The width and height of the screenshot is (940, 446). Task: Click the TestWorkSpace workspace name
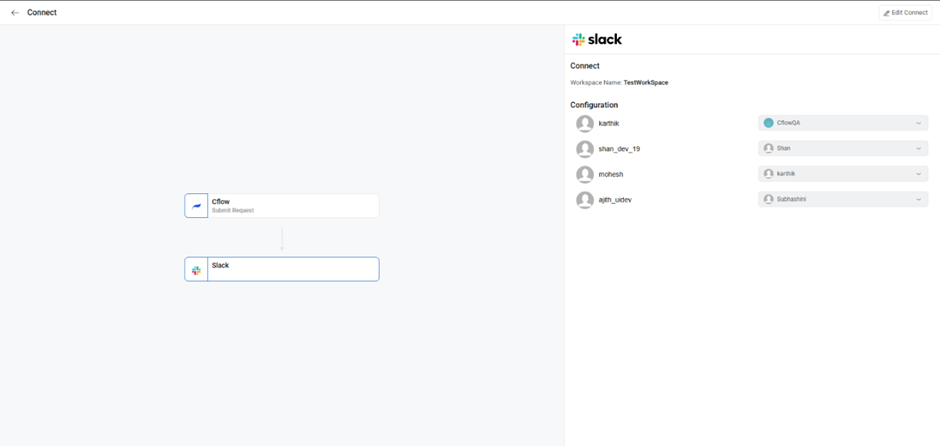pos(646,82)
